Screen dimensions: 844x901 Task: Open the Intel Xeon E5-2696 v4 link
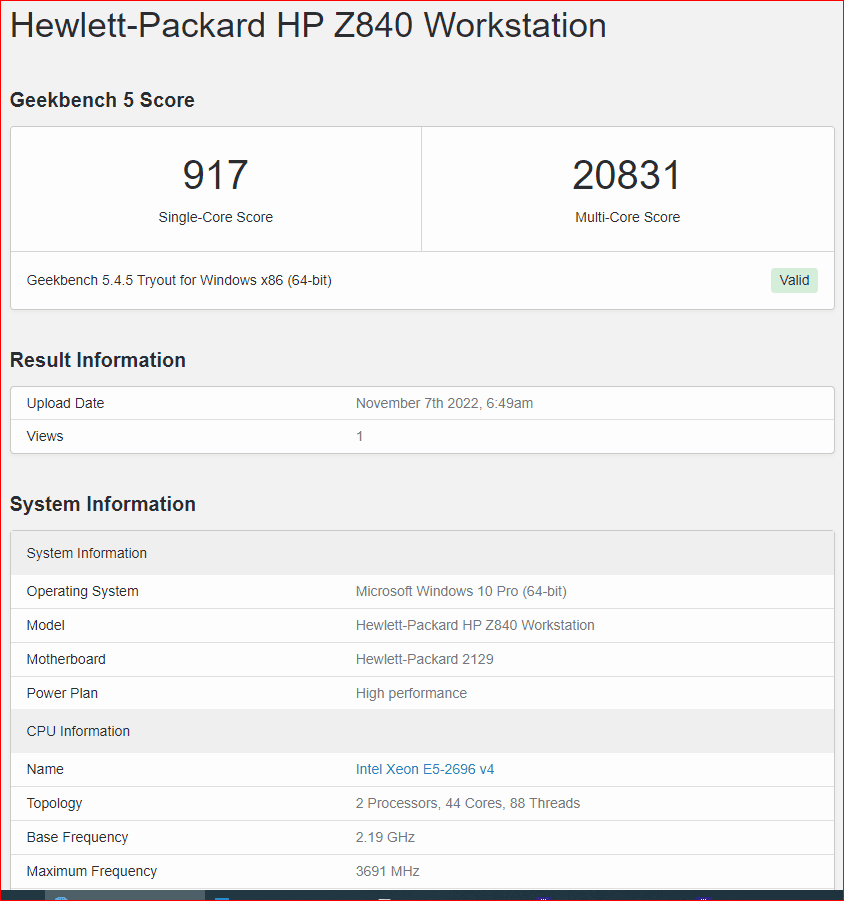click(x=425, y=769)
